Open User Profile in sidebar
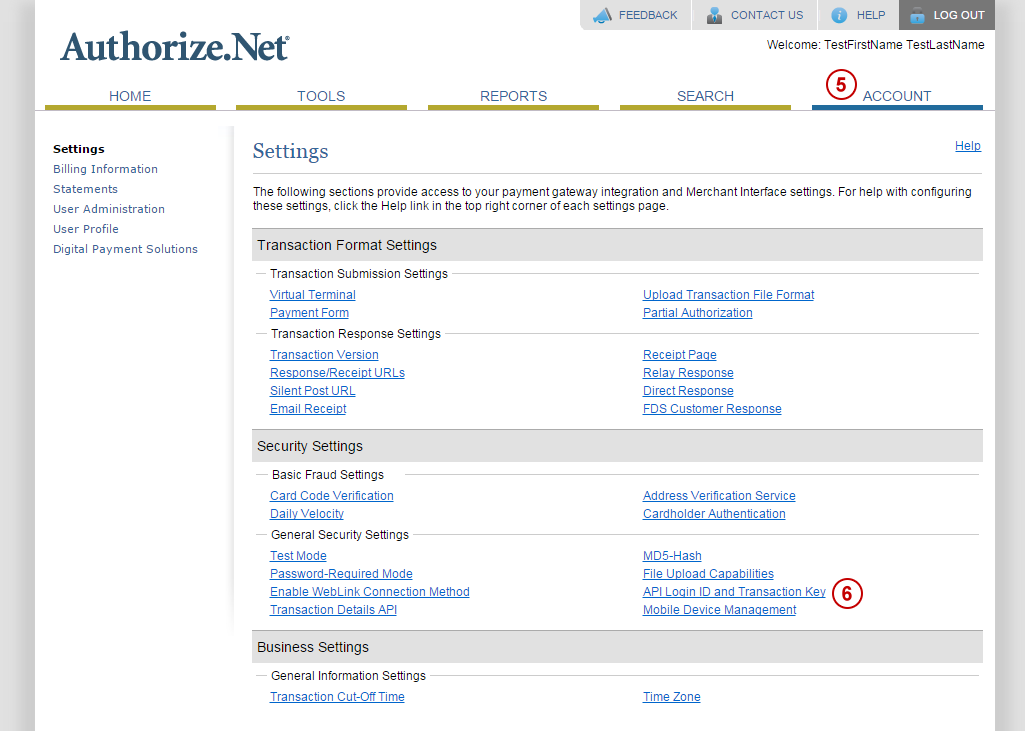 [x=86, y=229]
